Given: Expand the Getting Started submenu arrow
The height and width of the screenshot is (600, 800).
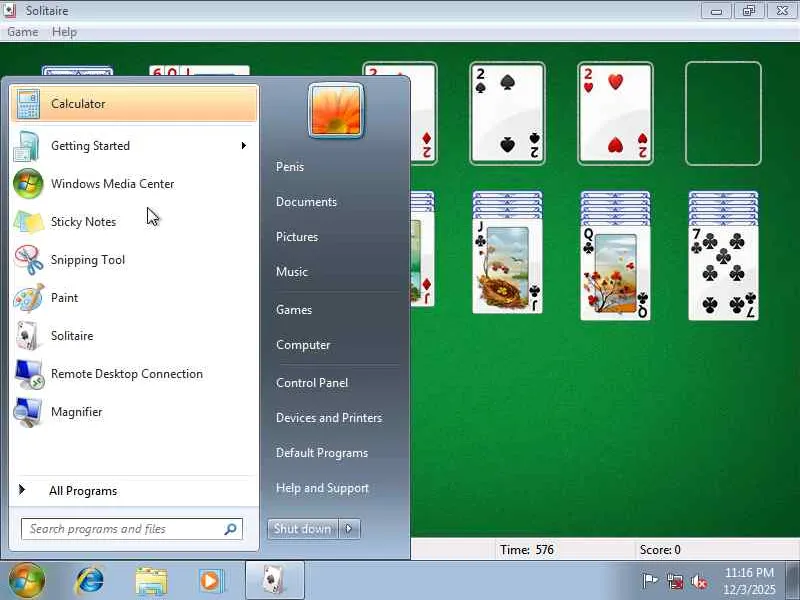Looking at the screenshot, I should 244,146.
